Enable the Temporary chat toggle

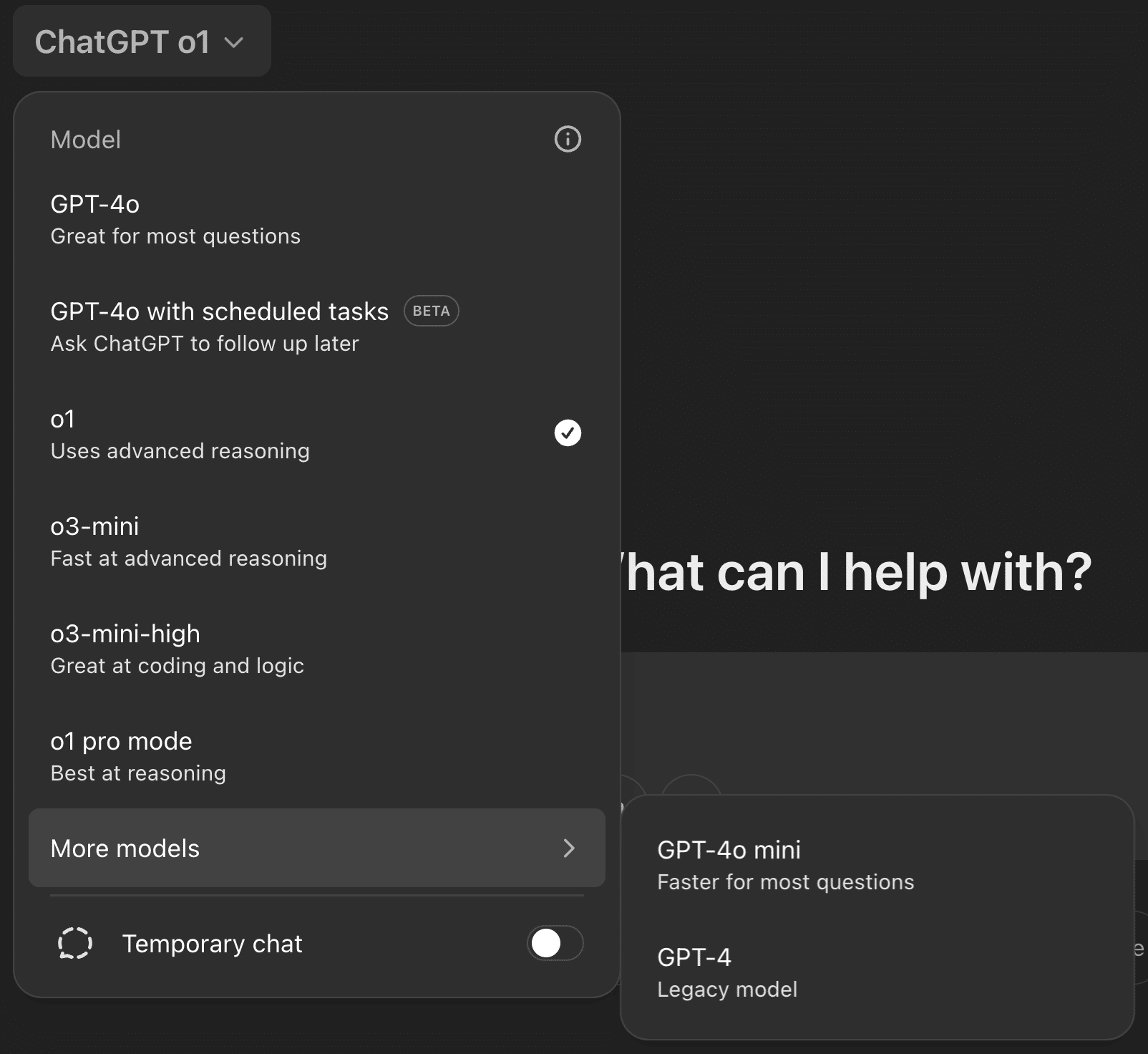pyautogui.click(x=555, y=943)
